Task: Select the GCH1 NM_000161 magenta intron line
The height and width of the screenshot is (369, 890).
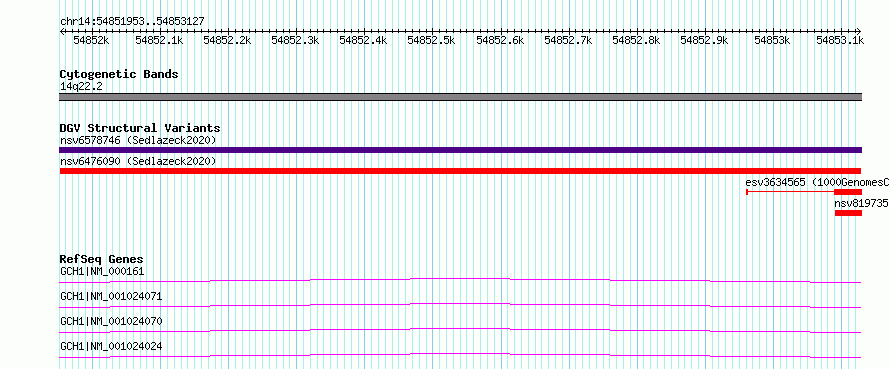Action: click(460, 280)
